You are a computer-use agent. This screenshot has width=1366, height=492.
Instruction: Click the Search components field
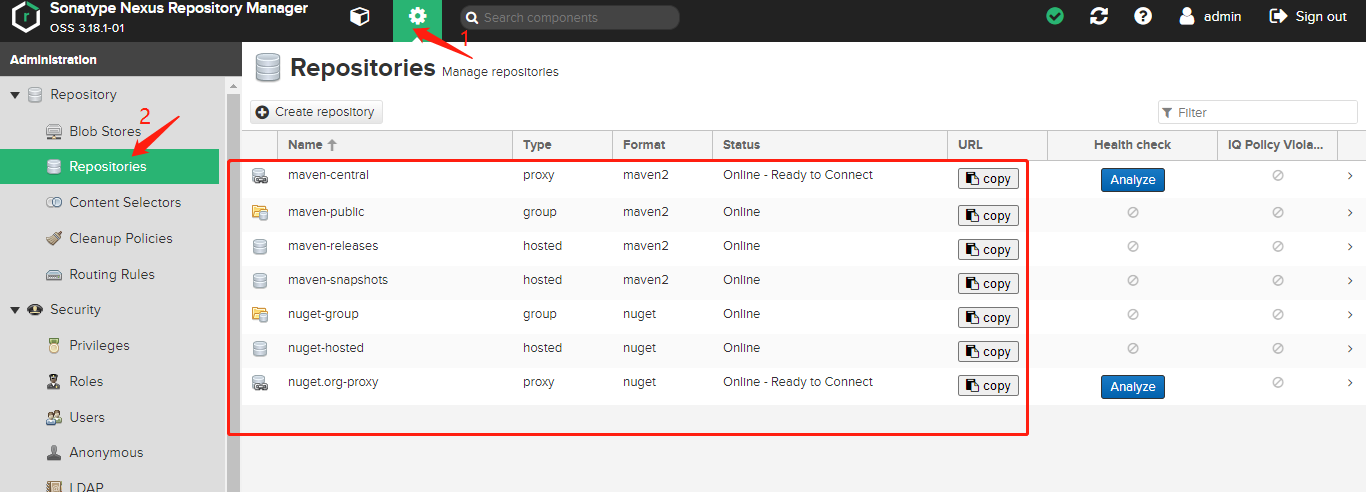(x=569, y=17)
